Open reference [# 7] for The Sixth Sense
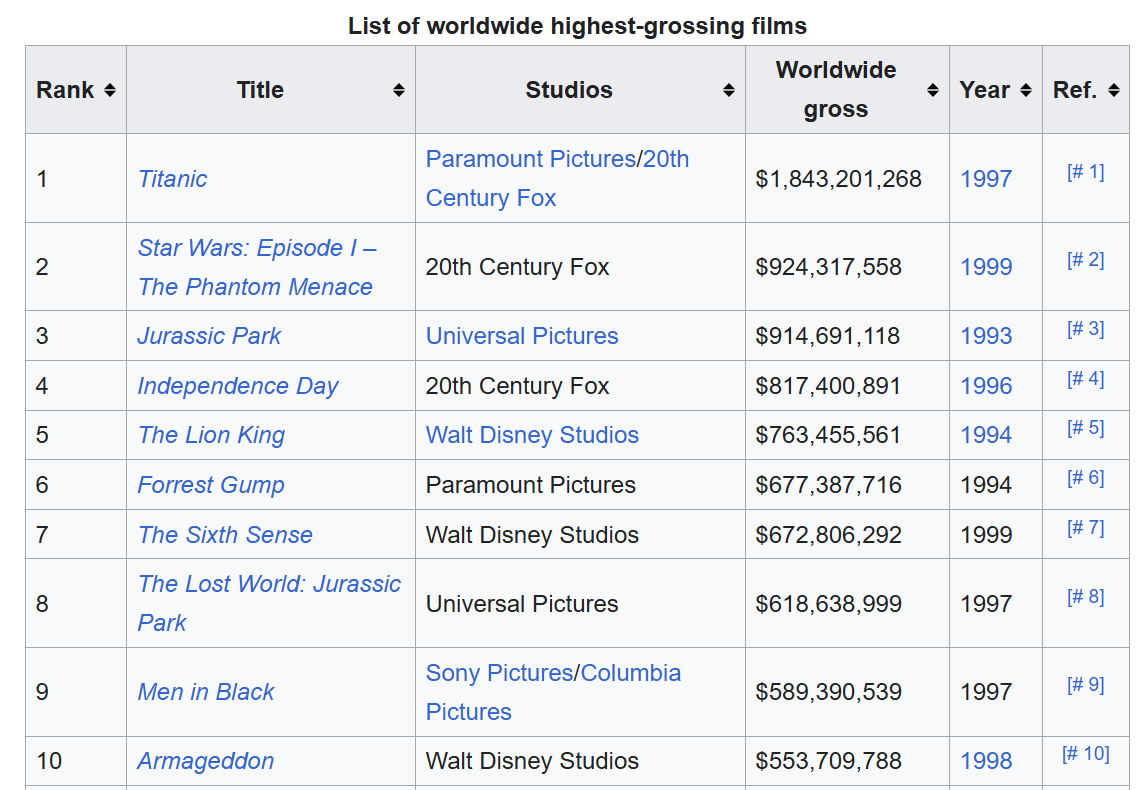This screenshot has width=1143, height=790. pyautogui.click(x=1085, y=527)
